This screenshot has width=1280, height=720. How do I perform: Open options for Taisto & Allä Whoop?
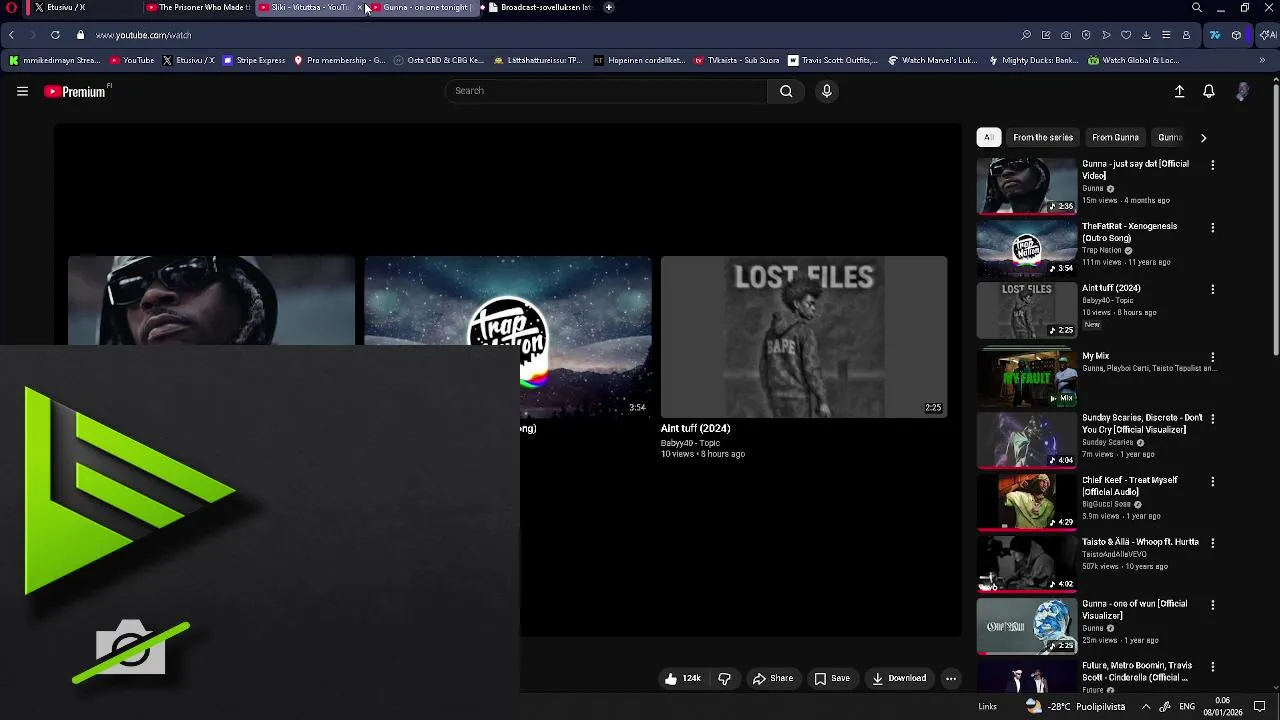point(1213,543)
